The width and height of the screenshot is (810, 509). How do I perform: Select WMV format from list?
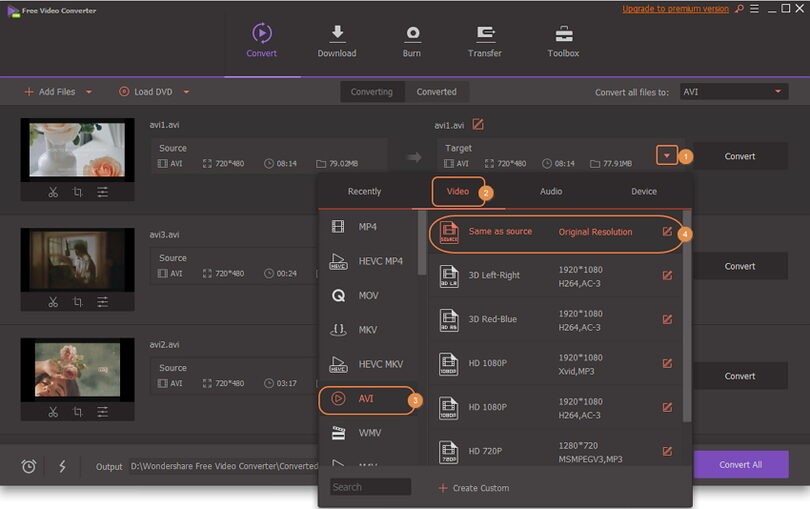368,433
